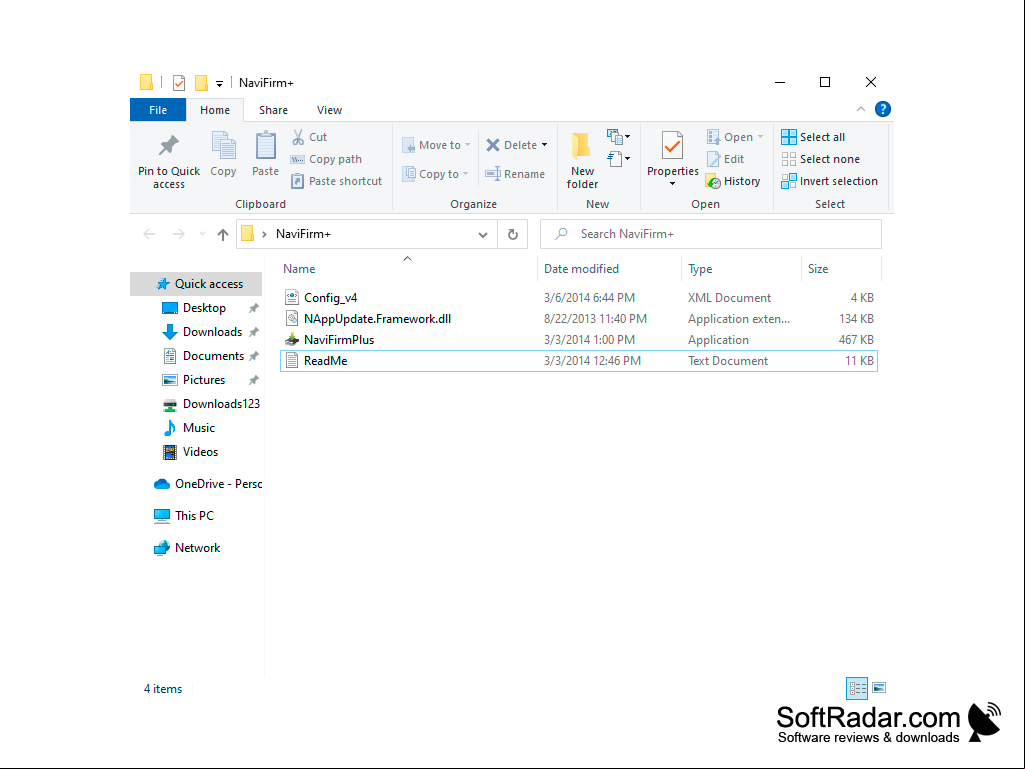Open Recent locations dropdown
Viewport: 1025px width, 769px height.
[202, 234]
